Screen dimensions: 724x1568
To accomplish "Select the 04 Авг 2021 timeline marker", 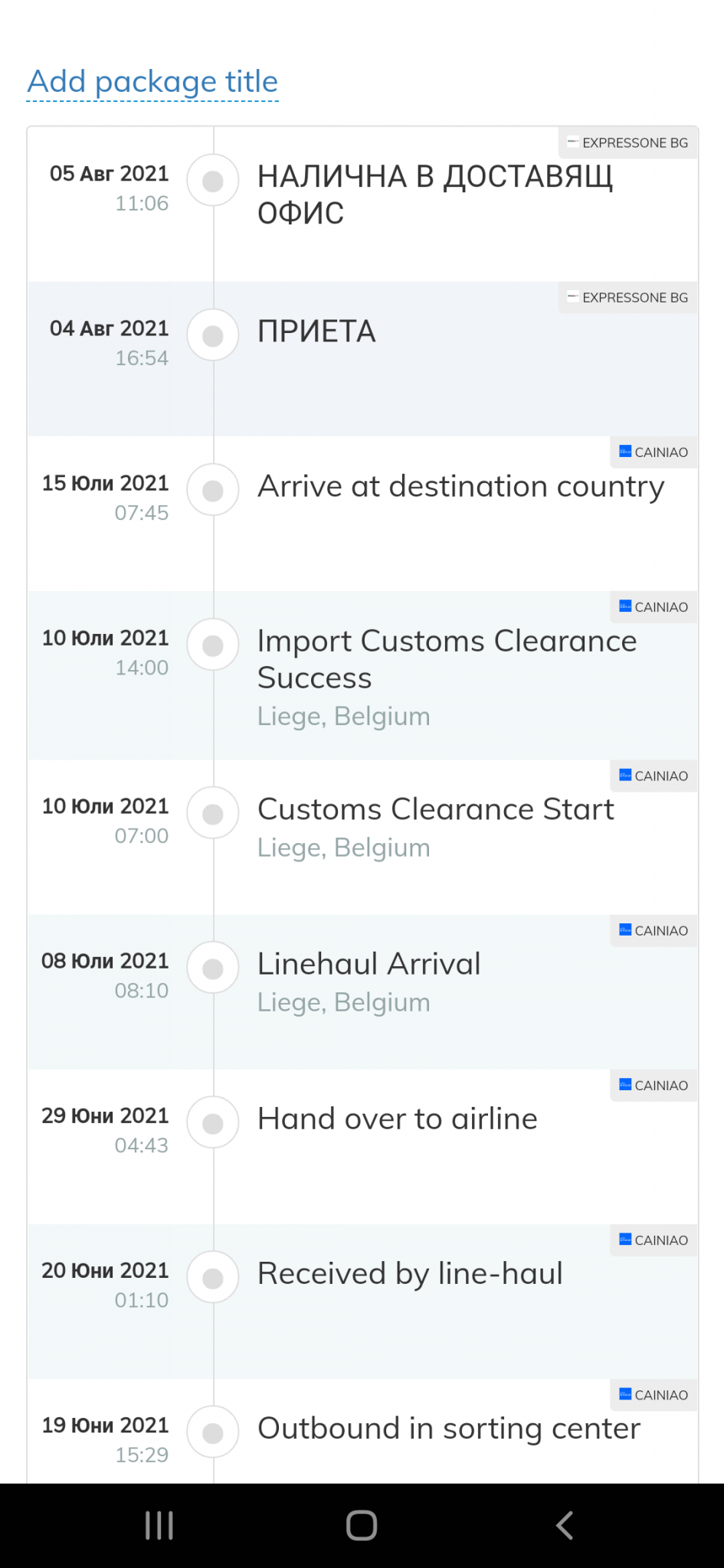I will (x=213, y=335).
